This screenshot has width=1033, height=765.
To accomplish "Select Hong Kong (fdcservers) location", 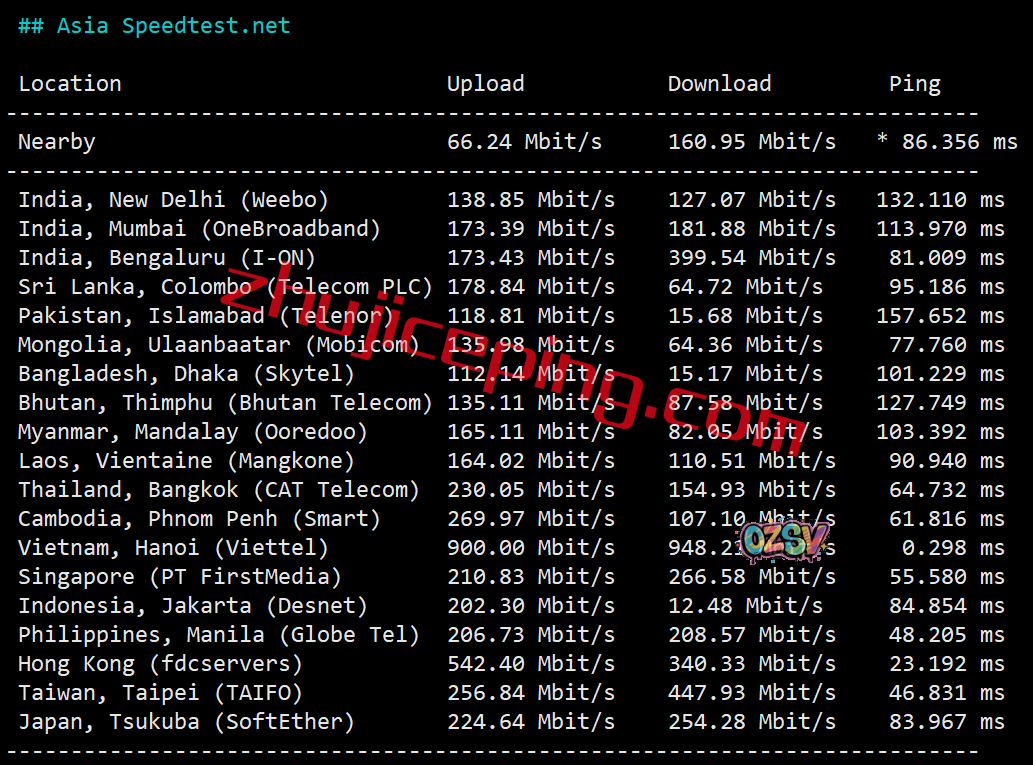I will coord(160,664).
